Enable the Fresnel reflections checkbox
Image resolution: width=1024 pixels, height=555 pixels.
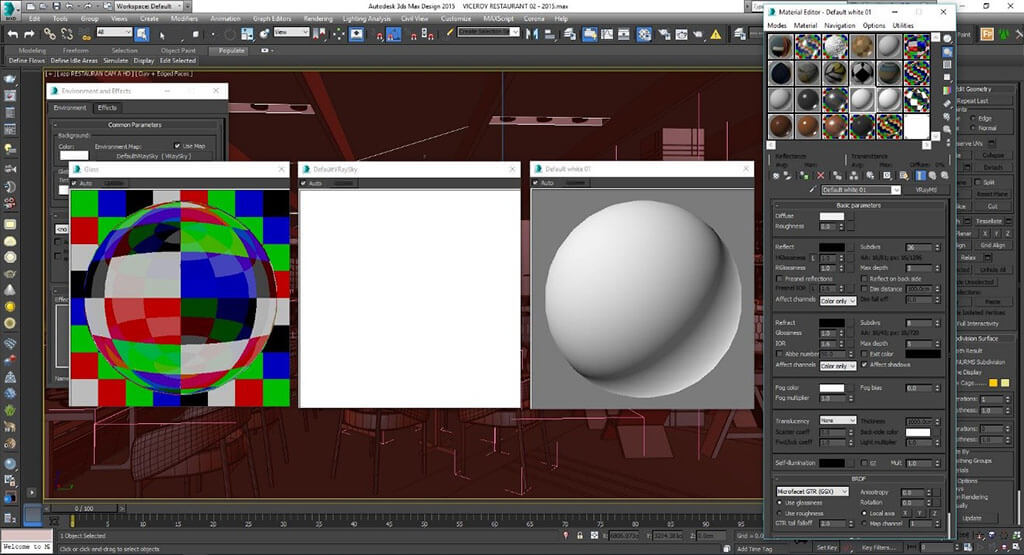(x=779, y=277)
